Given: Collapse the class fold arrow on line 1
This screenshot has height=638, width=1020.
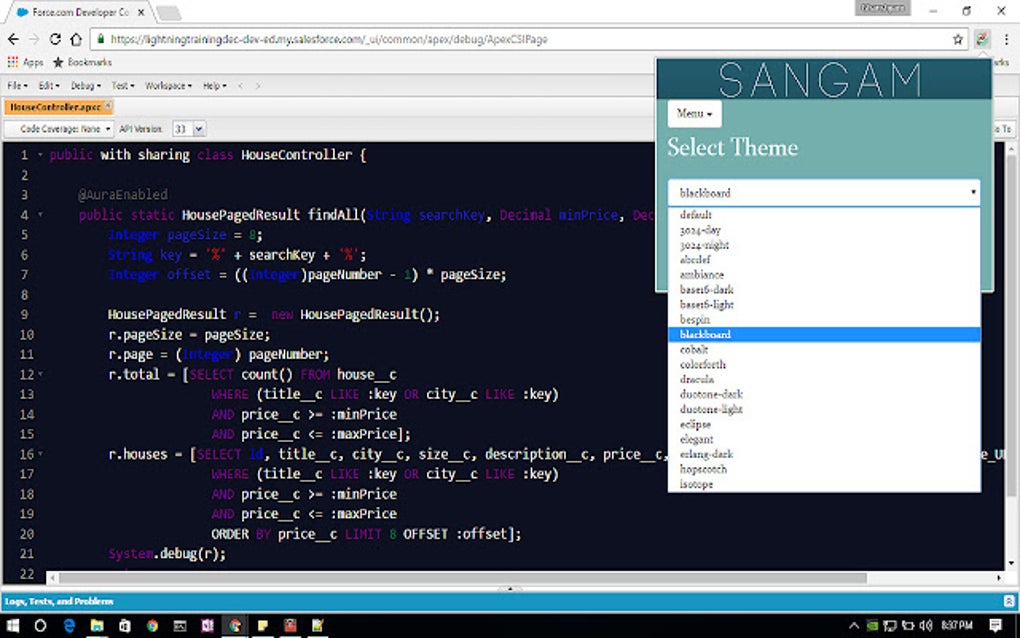Looking at the screenshot, I should 40,155.
